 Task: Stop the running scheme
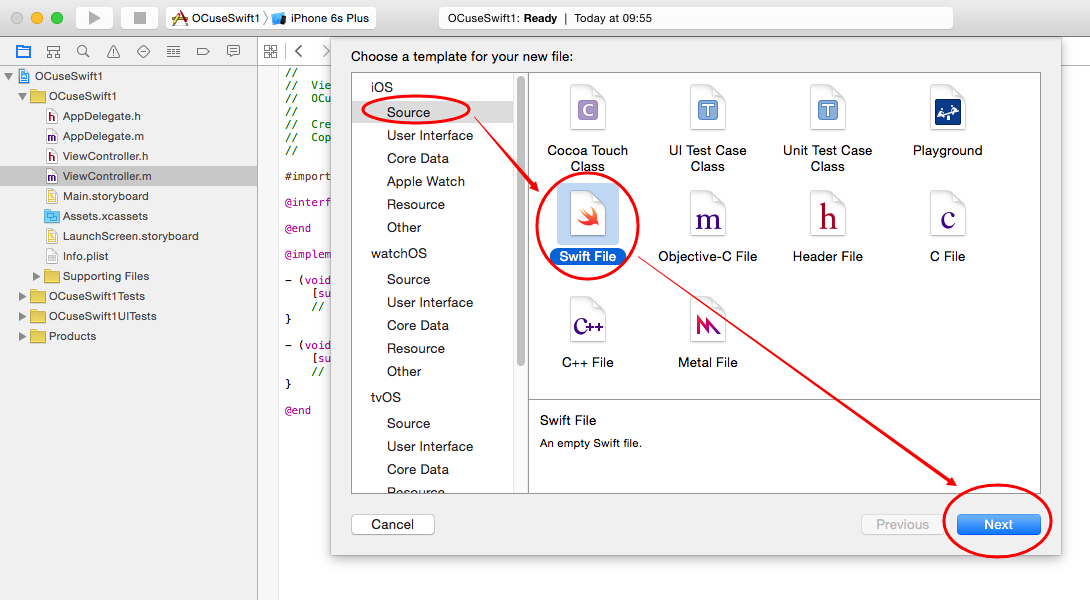140,18
